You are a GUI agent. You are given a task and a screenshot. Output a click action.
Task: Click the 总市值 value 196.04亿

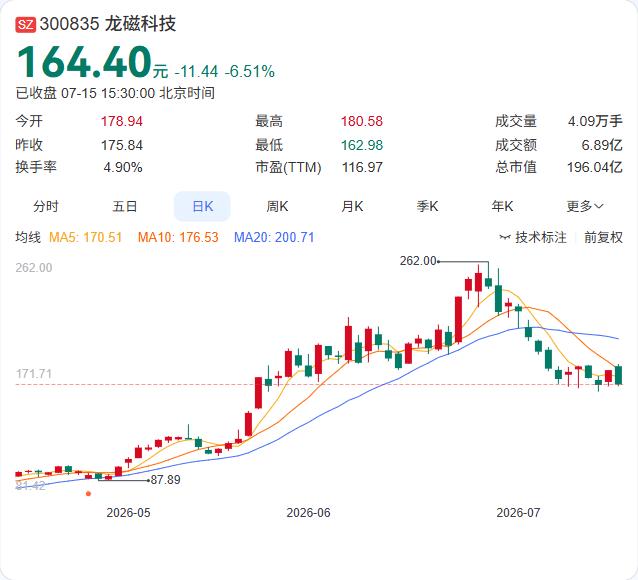[595, 167]
